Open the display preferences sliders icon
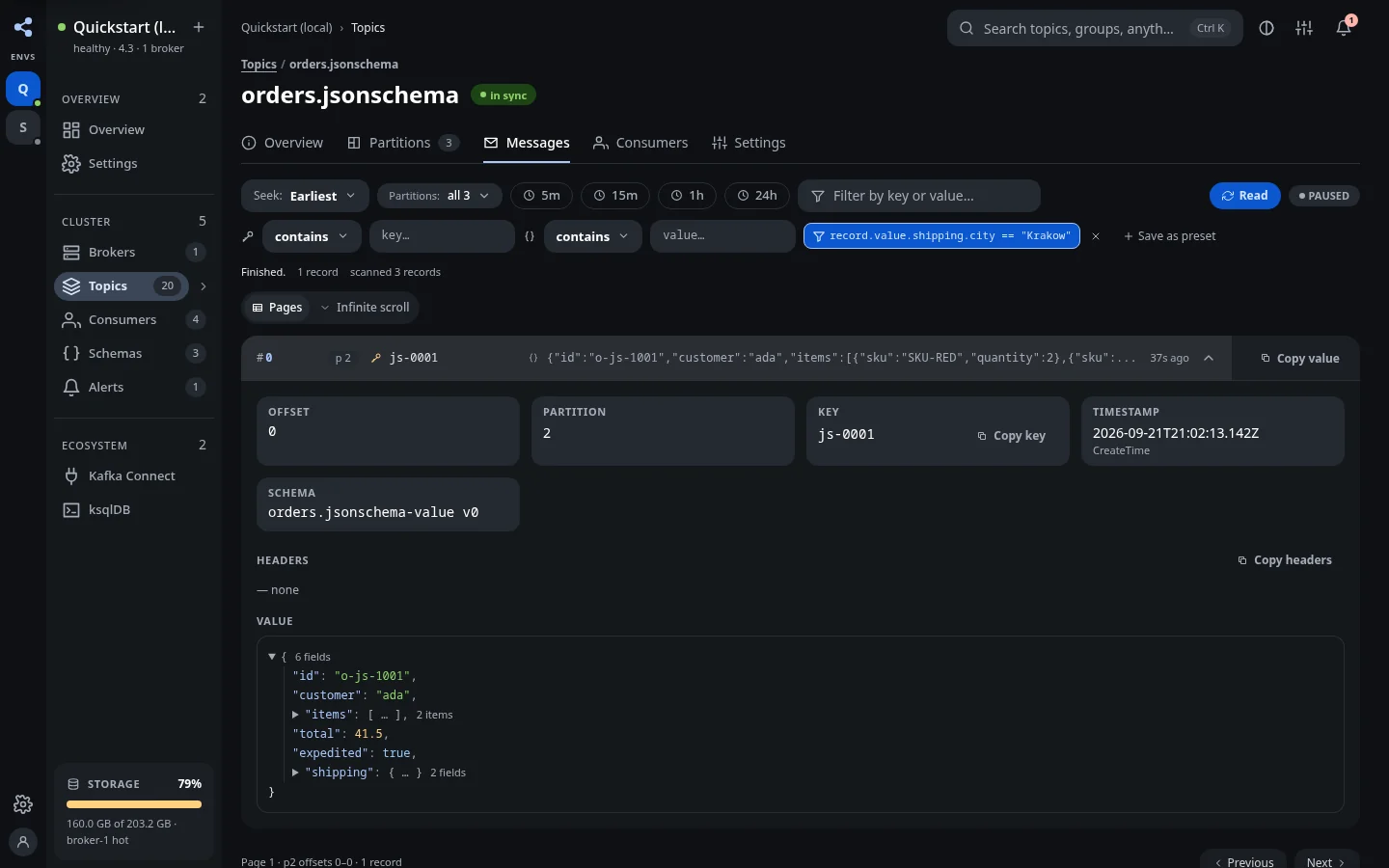 [x=1304, y=28]
